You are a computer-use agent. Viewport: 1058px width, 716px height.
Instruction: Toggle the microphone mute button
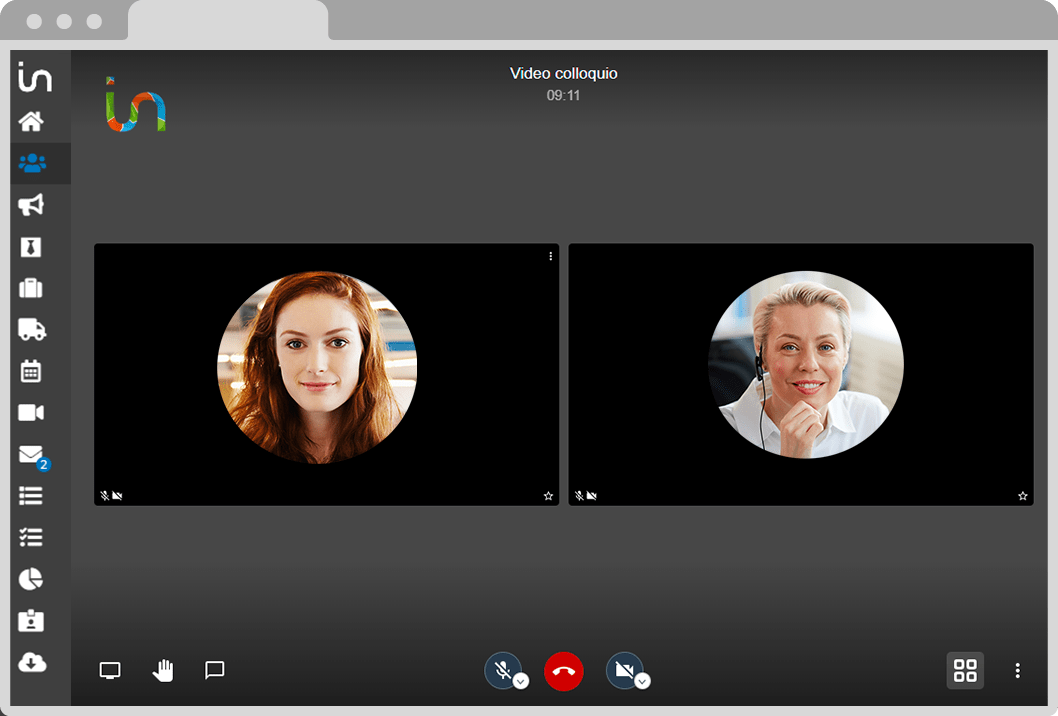coord(503,670)
